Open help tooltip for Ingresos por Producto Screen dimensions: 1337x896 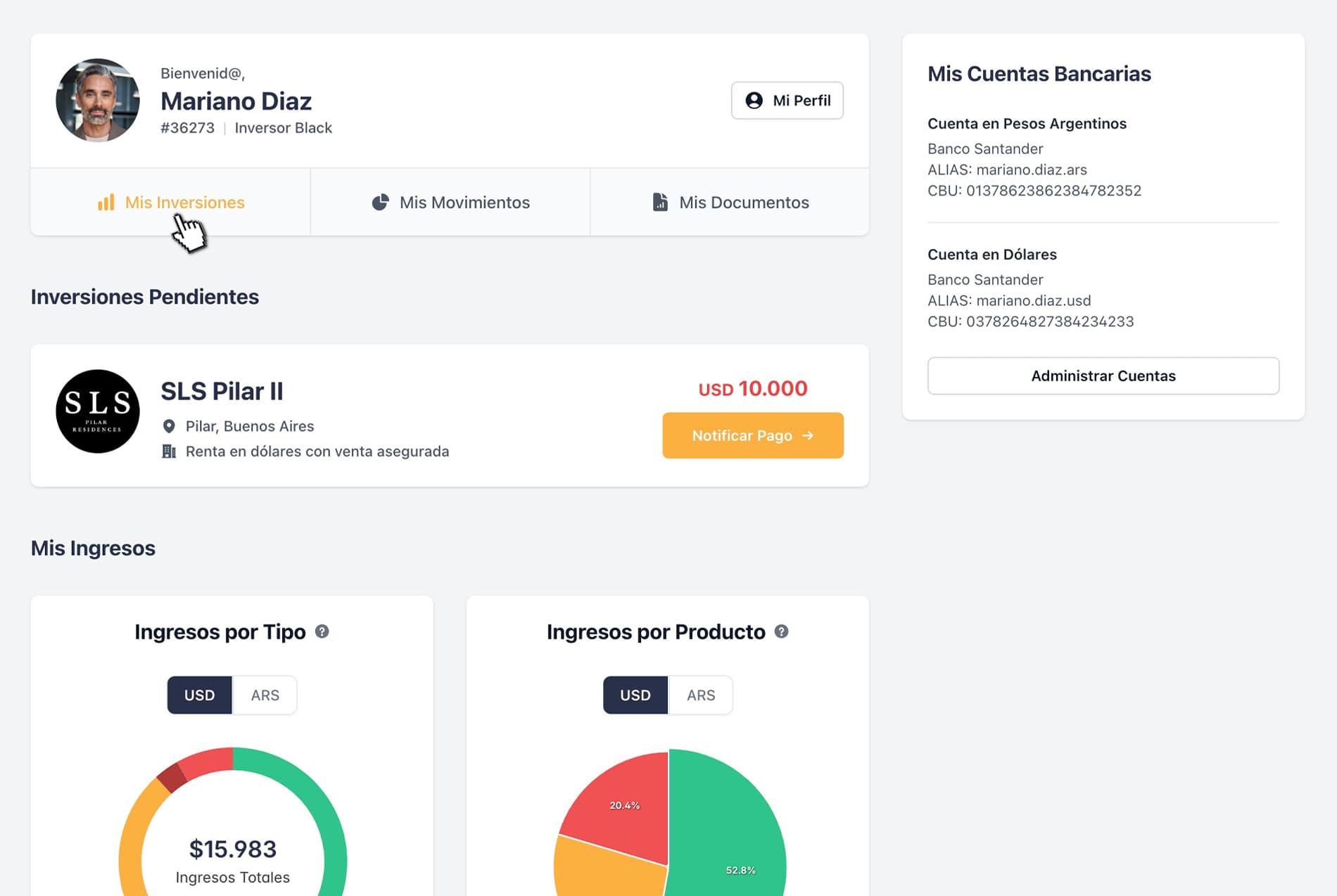click(x=781, y=632)
